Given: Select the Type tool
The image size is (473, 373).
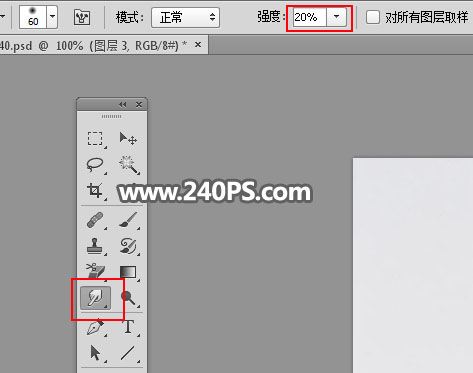Looking at the screenshot, I should coord(128,327).
